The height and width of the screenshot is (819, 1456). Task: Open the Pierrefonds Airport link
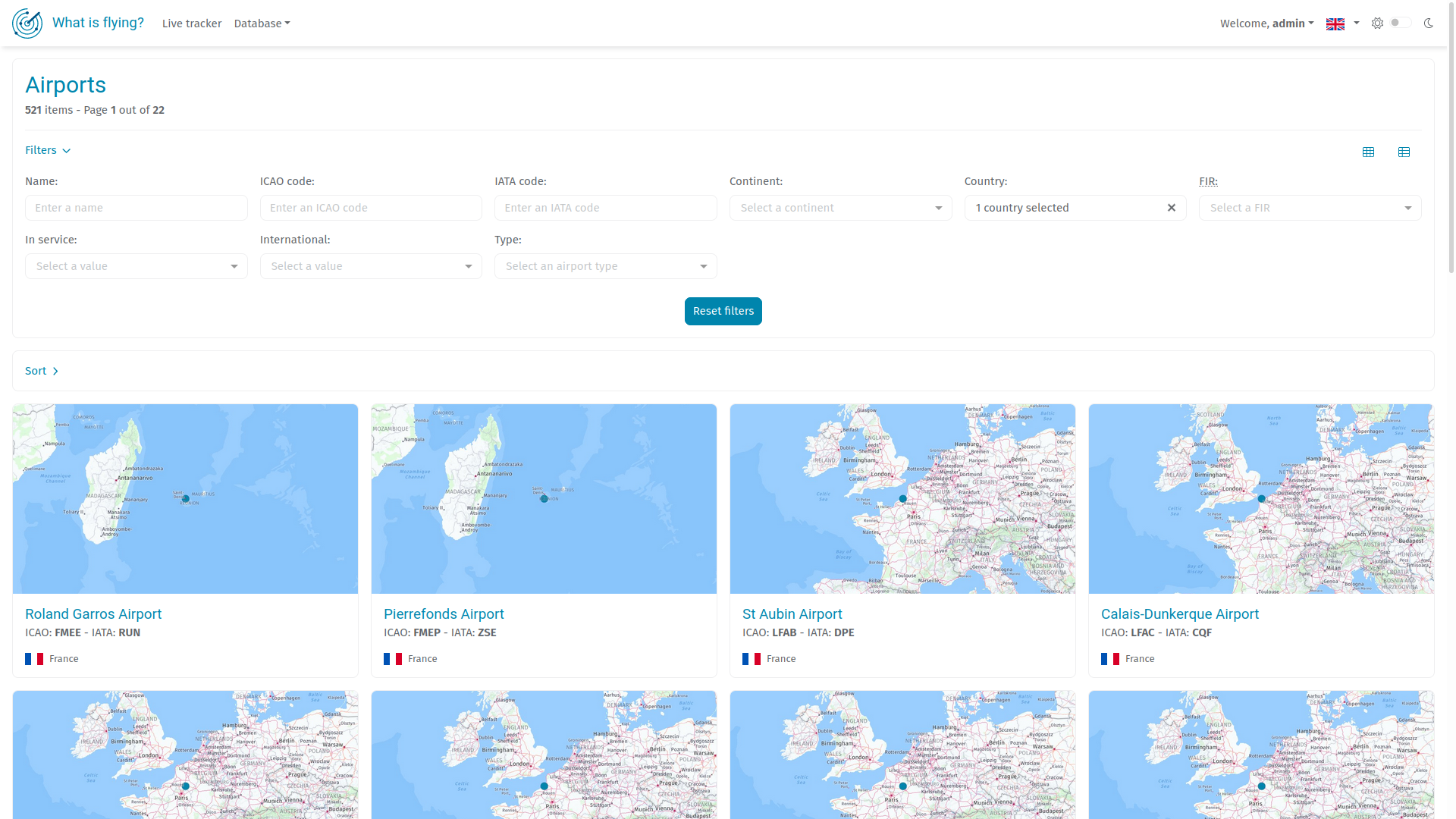[x=444, y=614]
